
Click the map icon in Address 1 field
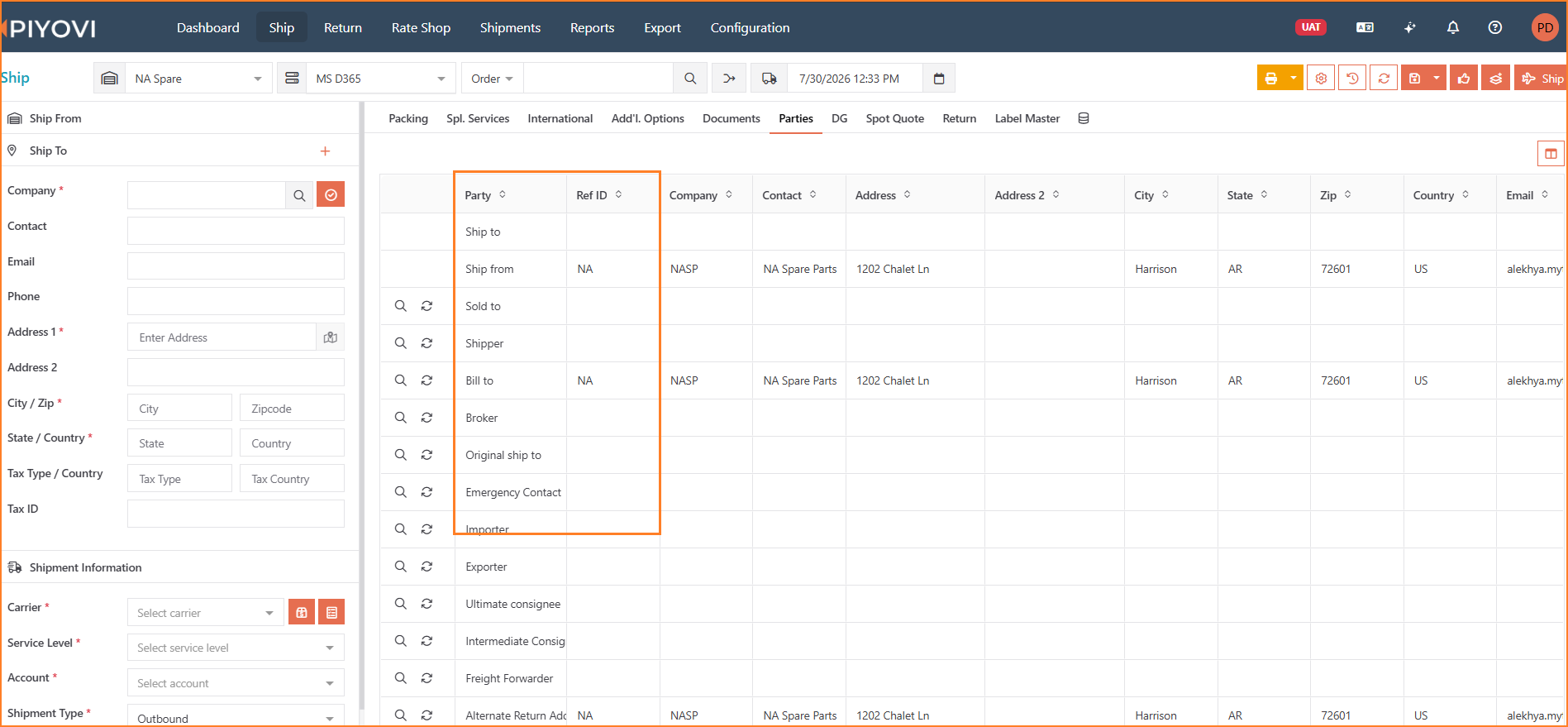click(331, 337)
